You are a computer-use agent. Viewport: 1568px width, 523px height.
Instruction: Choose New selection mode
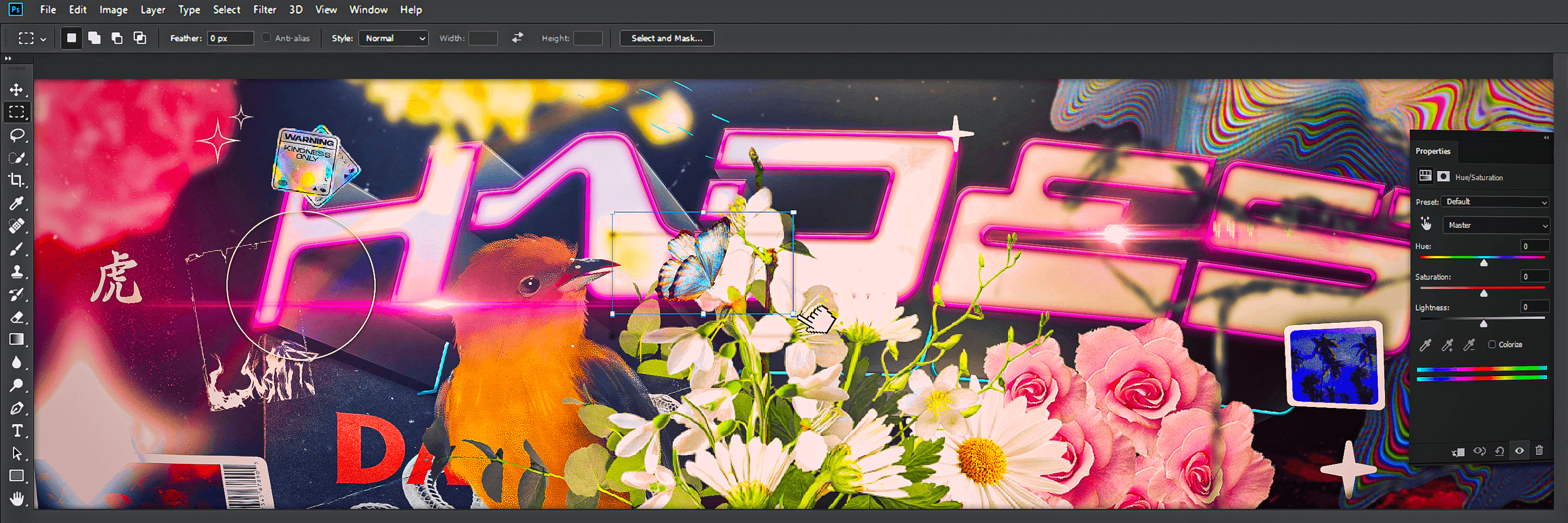pos(72,38)
